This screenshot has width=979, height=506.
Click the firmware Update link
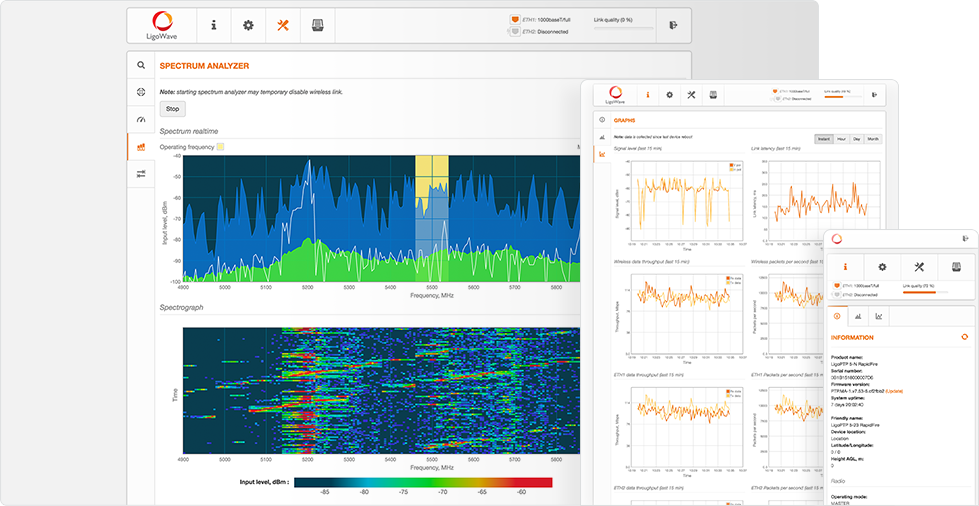894,390
